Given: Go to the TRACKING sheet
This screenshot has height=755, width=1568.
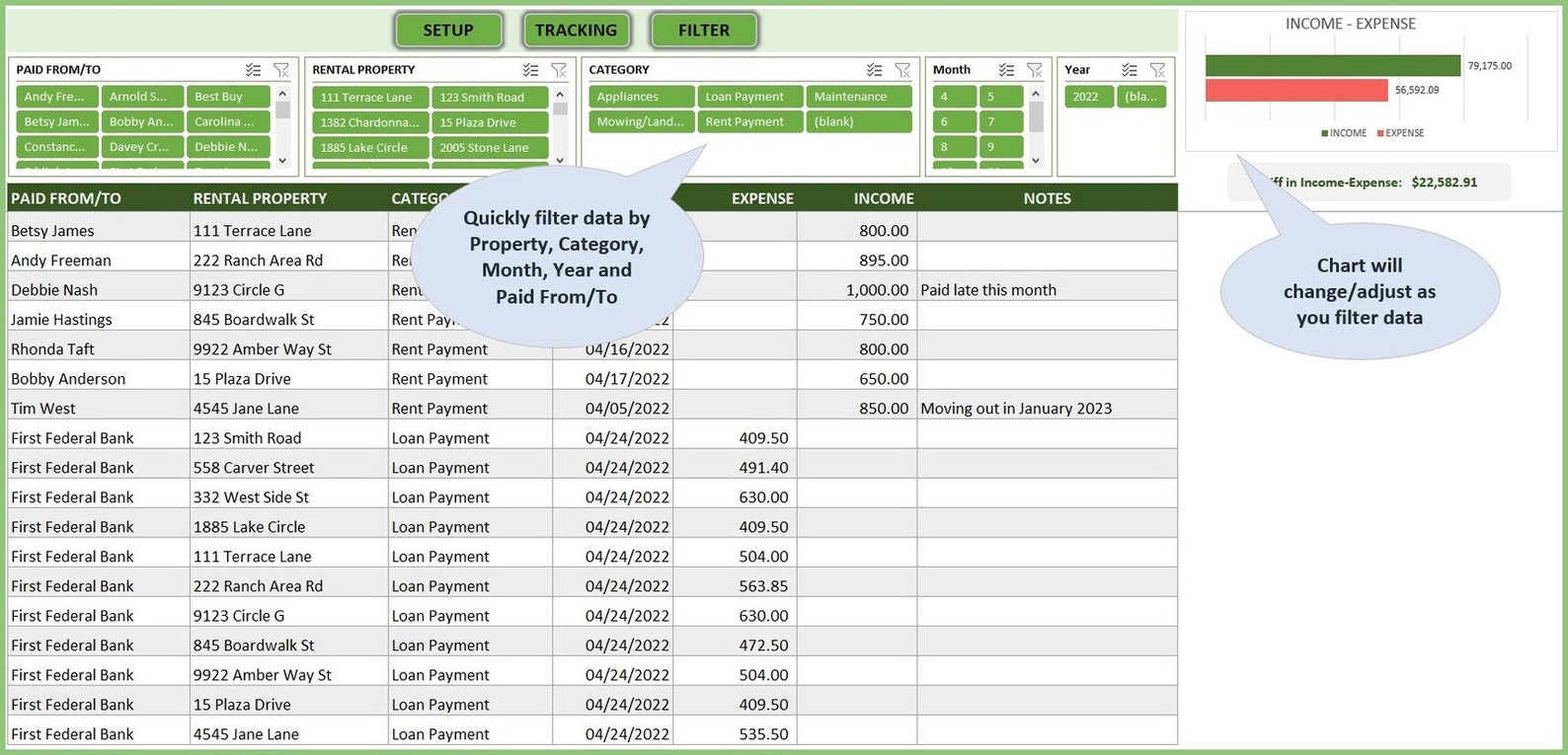Looking at the screenshot, I should coord(576,31).
